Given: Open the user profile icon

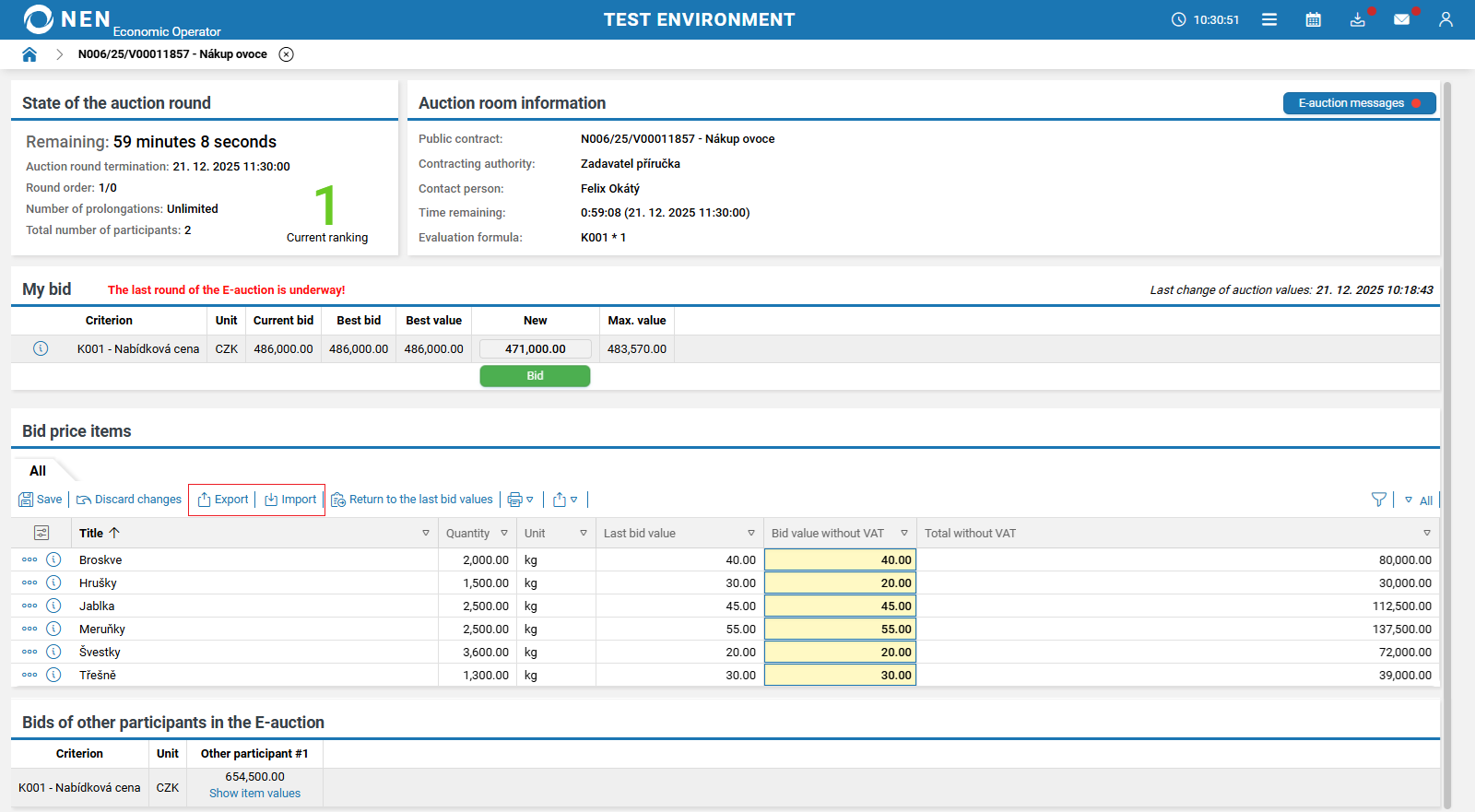Looking at the screenshot, I should pyautogui.click(x=1445, y=19).
